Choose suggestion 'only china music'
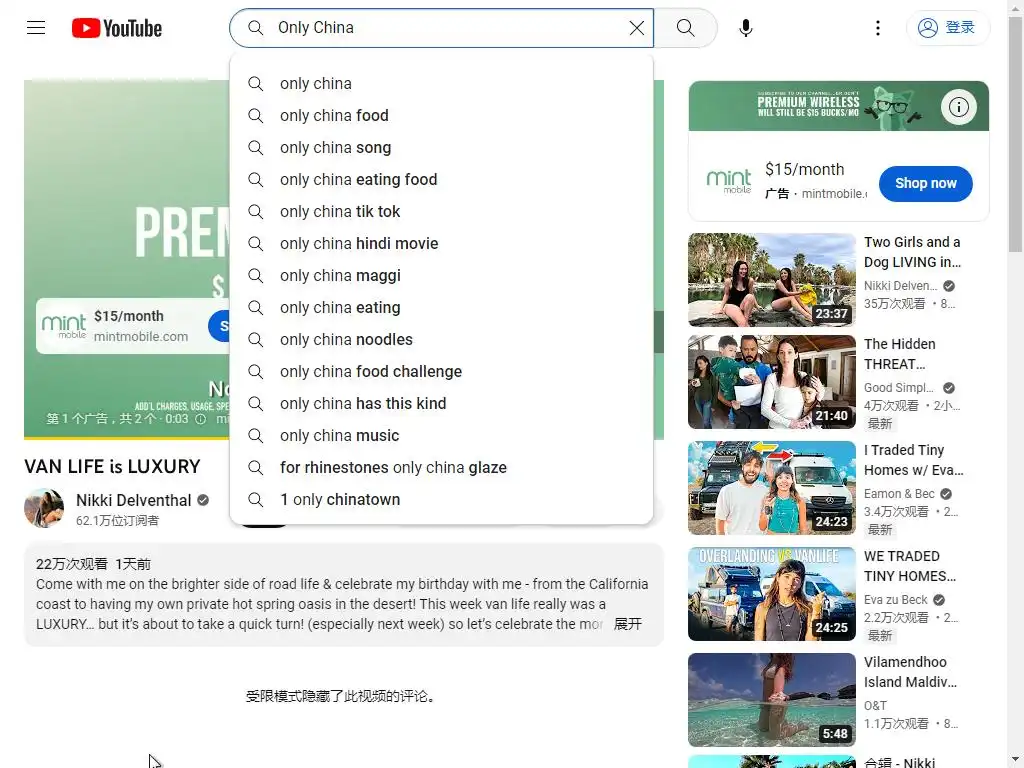Viewport: 1024px width, 768px height. pos(441,436)
